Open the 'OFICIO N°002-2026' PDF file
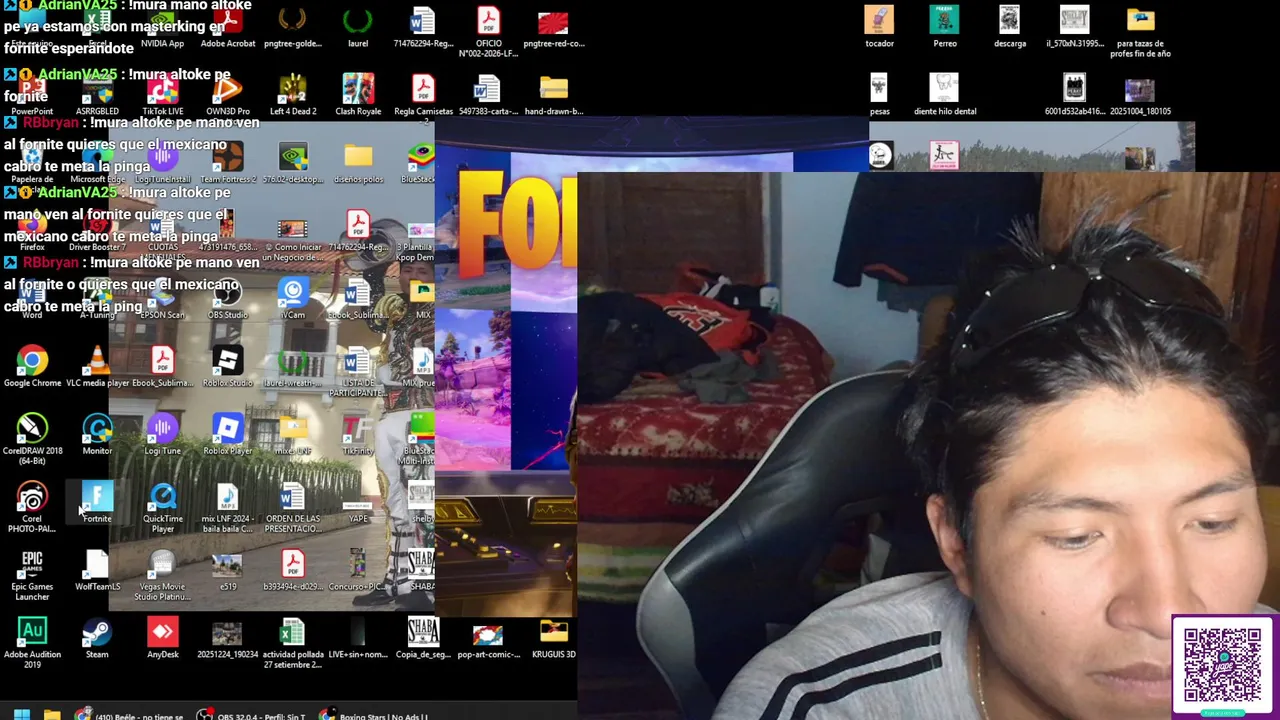This screenshot has height=720, width=1280. pyautogui.click(x=488, y=32)
